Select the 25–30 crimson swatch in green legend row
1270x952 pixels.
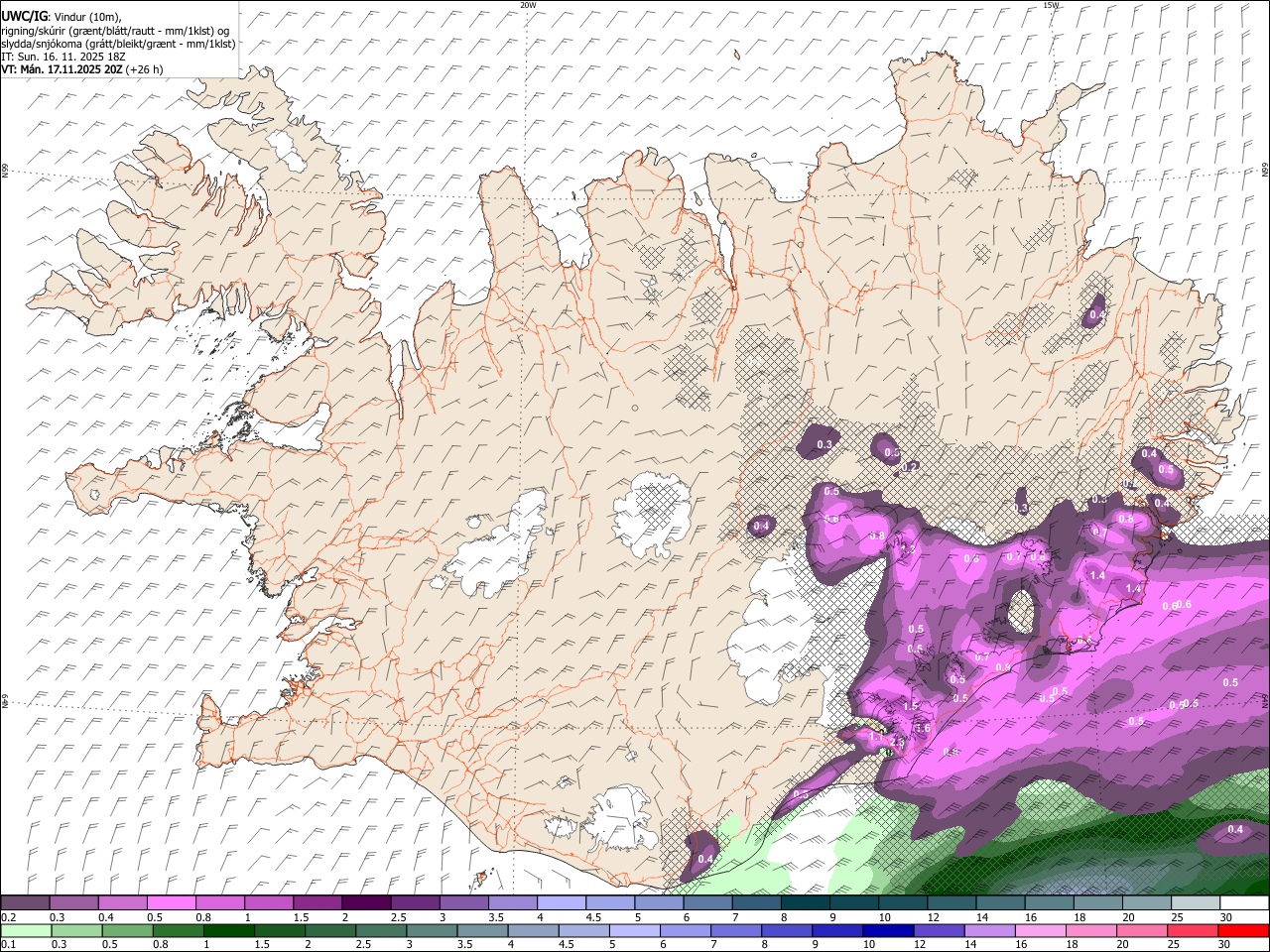[1193, 930]
